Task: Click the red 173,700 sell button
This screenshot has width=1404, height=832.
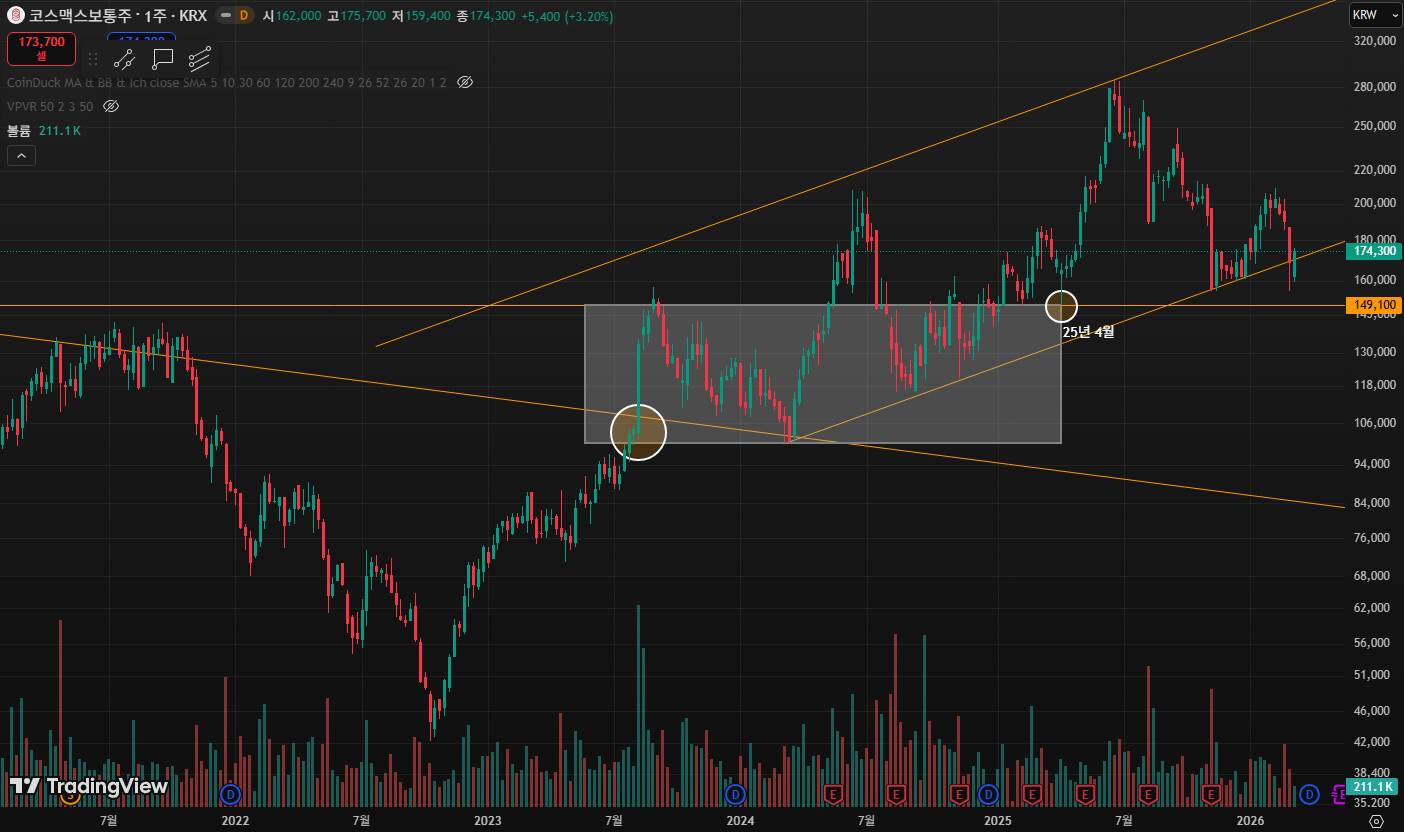Action: pyautogui.click(x=41, y=48)
